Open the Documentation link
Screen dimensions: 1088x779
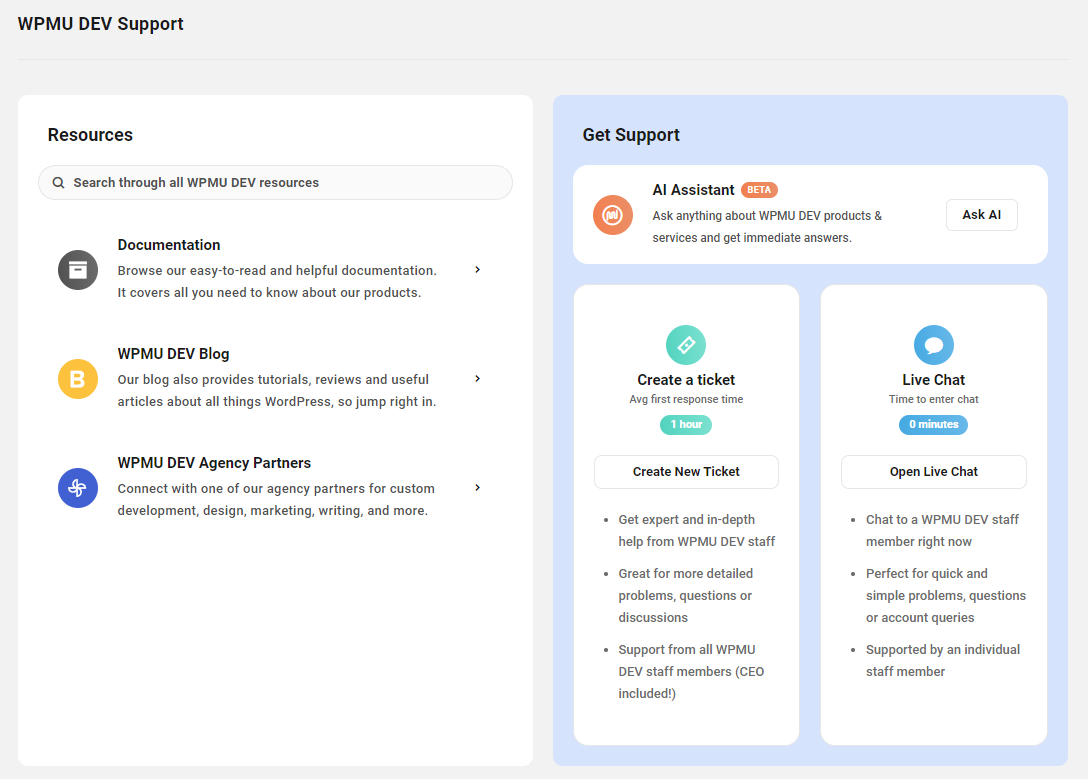click(x=168, y=244)
